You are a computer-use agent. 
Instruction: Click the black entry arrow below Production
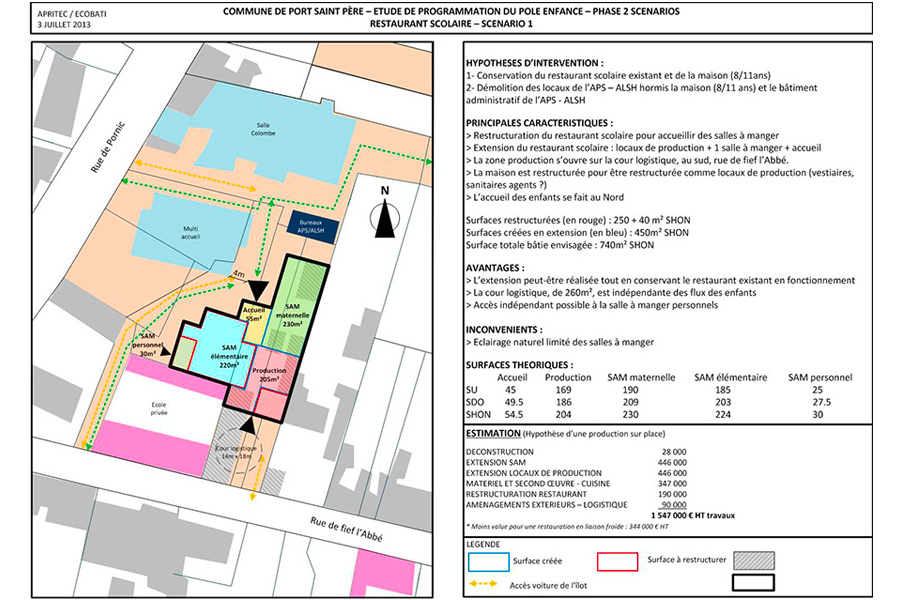coord(248,425)
